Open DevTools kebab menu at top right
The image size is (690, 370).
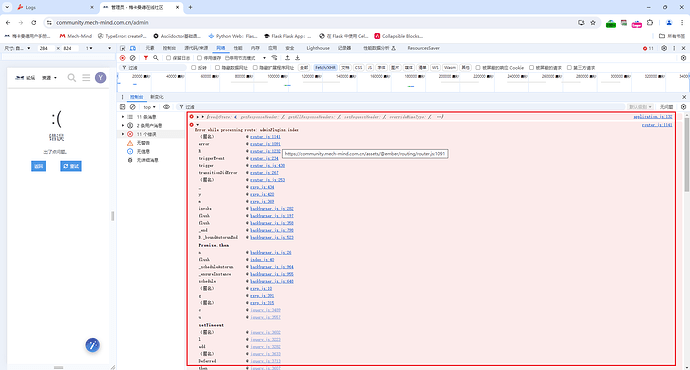(x=674, y=48)
